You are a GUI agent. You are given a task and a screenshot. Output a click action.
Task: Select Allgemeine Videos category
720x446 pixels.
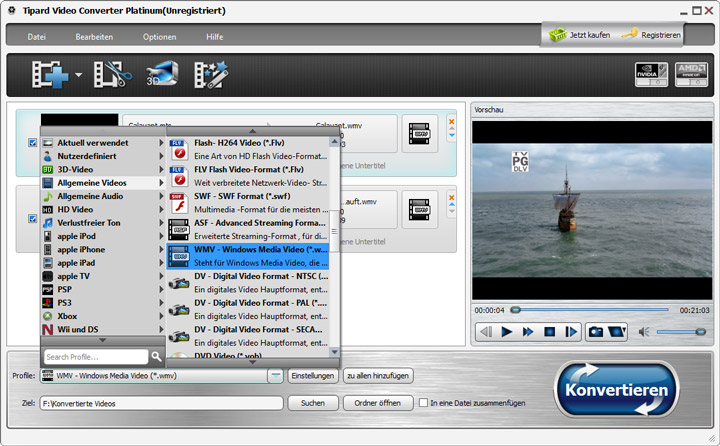tap(103, 183)
